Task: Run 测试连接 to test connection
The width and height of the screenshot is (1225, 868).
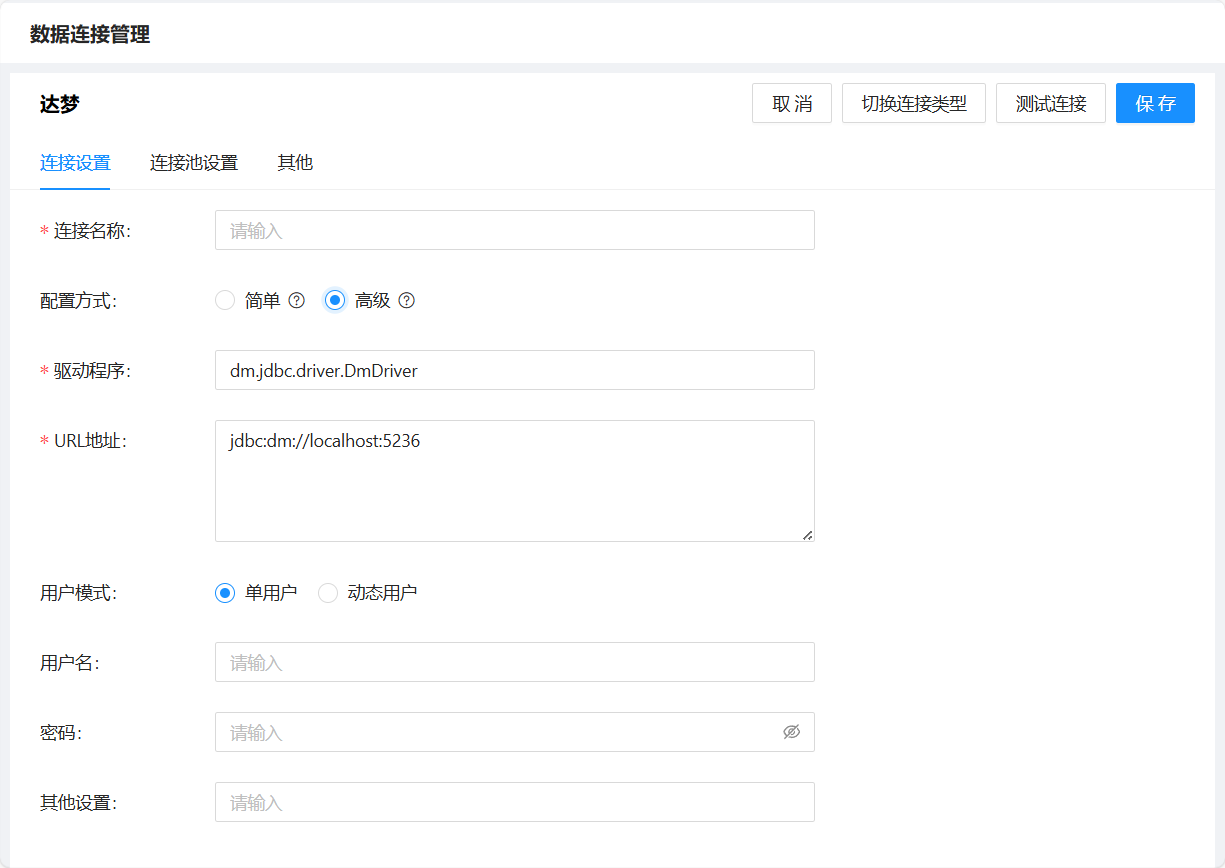Action: [x=1050, y=103]
